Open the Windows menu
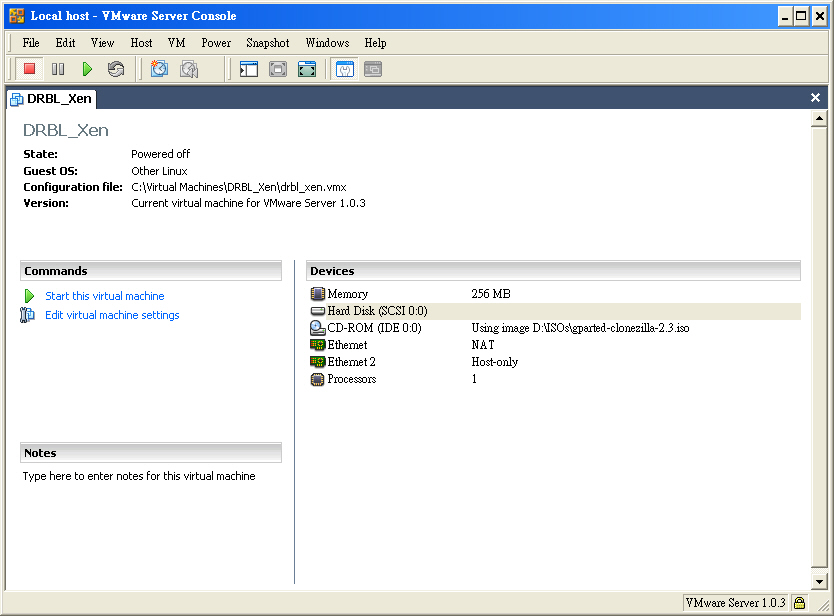Image resolution: width=834 pixels, height=616 pixels. pos(327,43)
